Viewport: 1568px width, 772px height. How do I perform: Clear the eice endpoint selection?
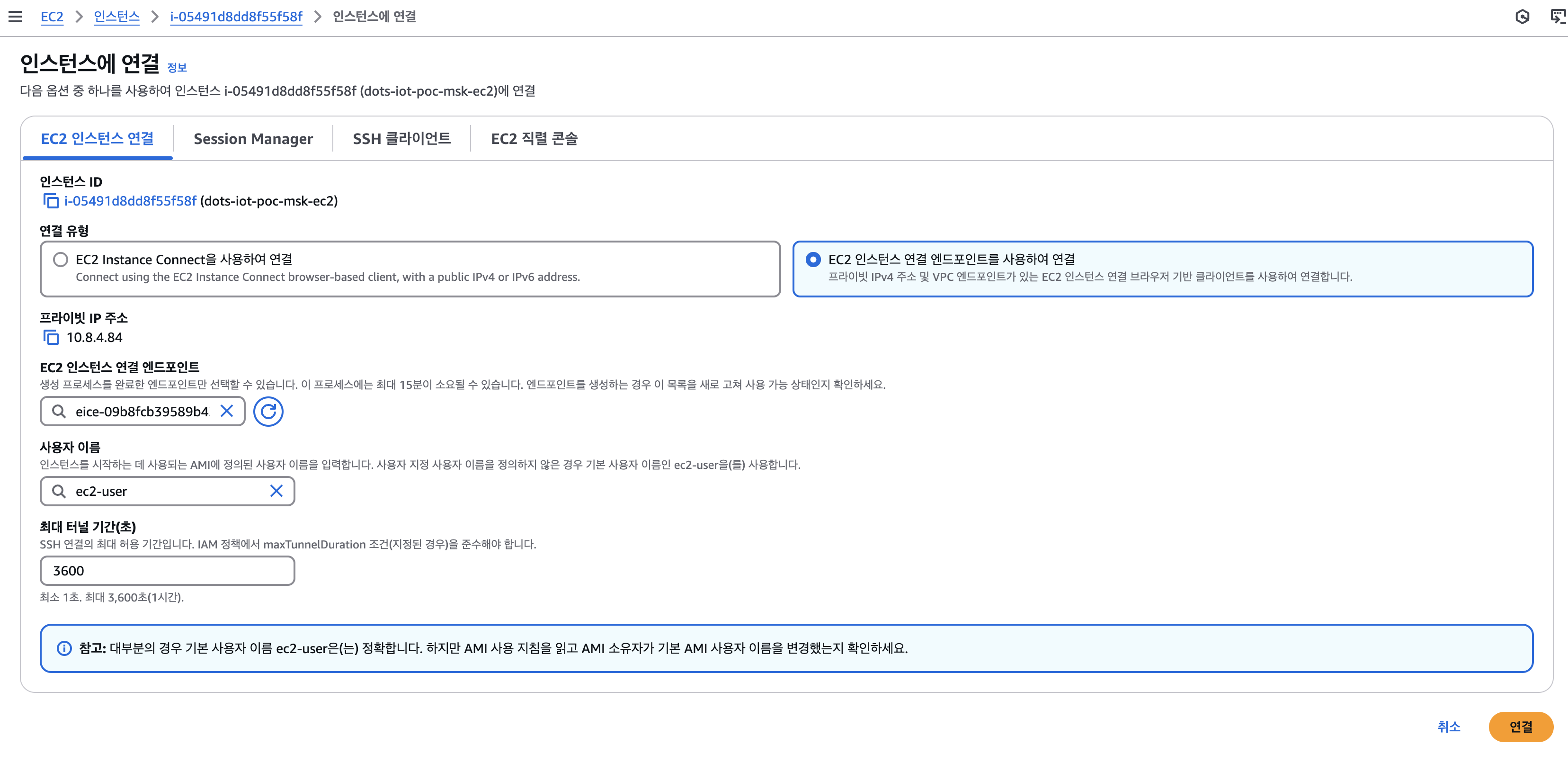point(226,411)
